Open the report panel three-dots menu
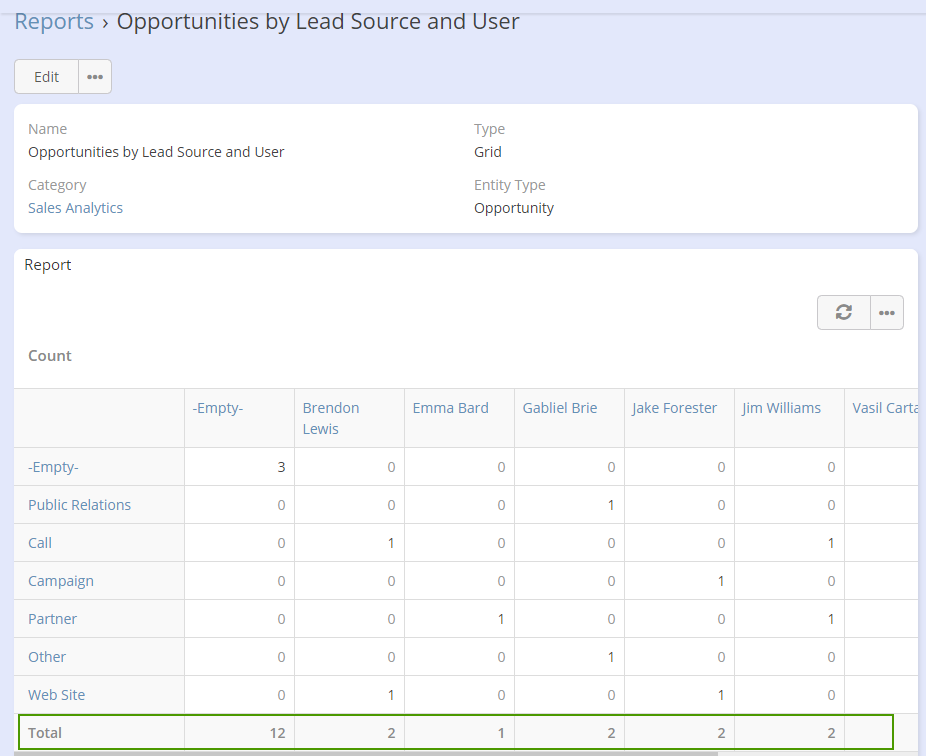926x756 pixels. pos(886,313)
